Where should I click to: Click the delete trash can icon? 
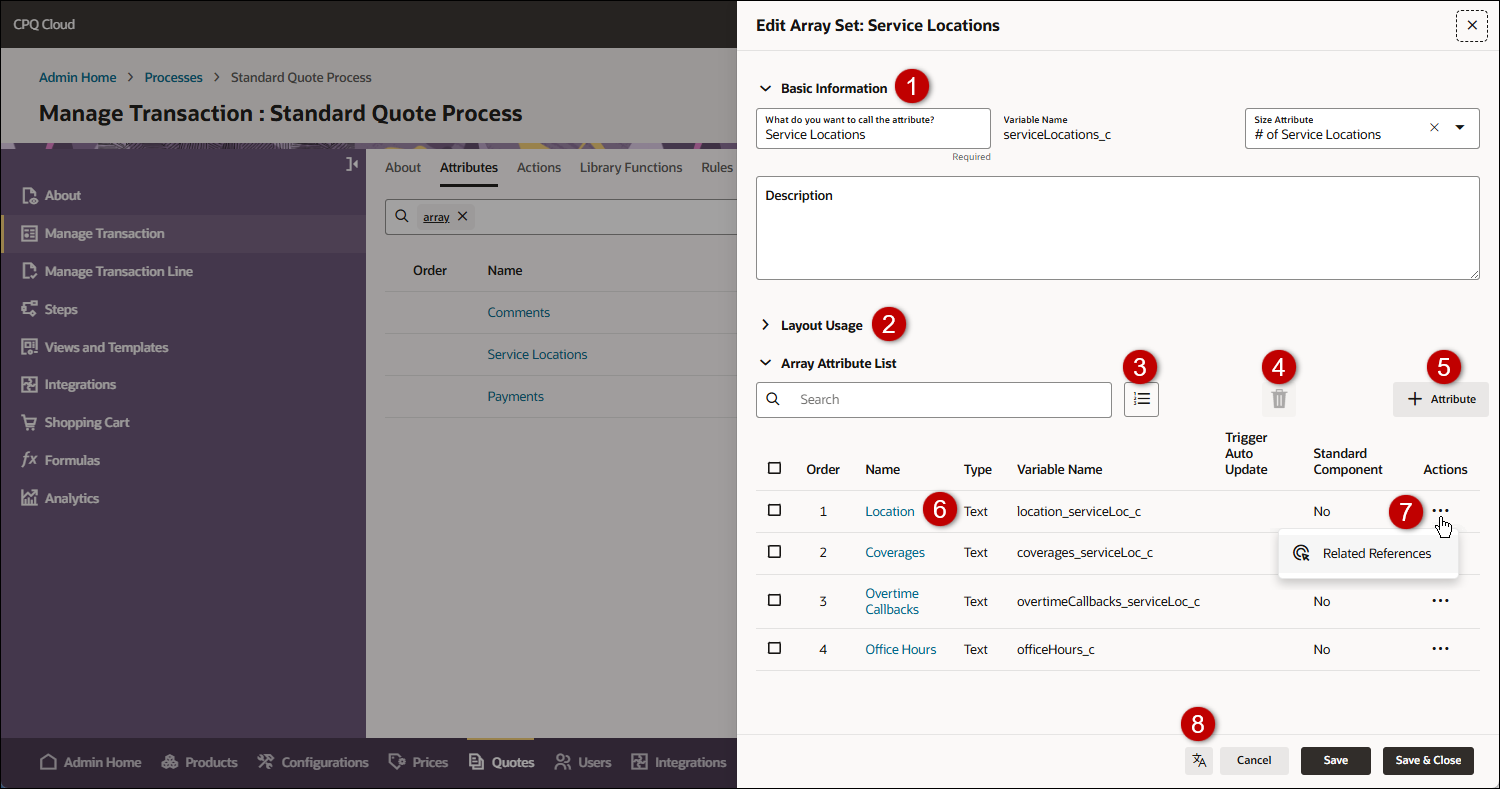1278,400
